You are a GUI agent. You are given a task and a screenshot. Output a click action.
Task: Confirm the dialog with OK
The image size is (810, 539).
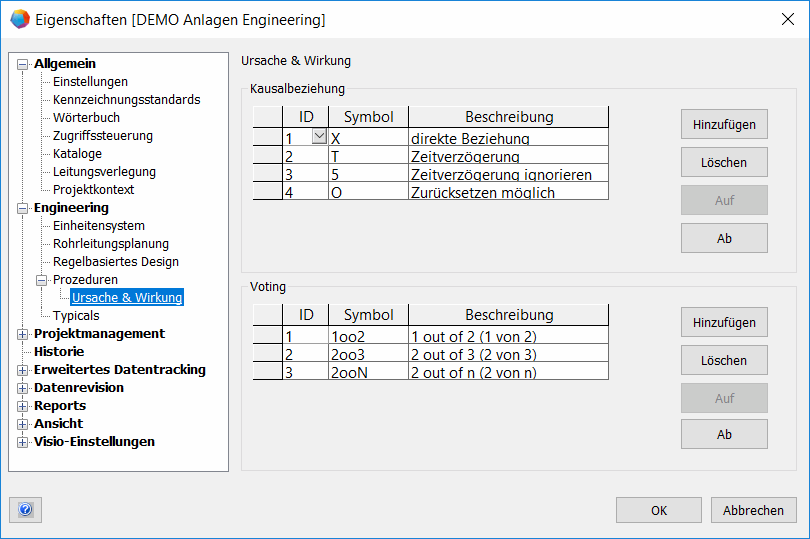[x=658, y=510]
